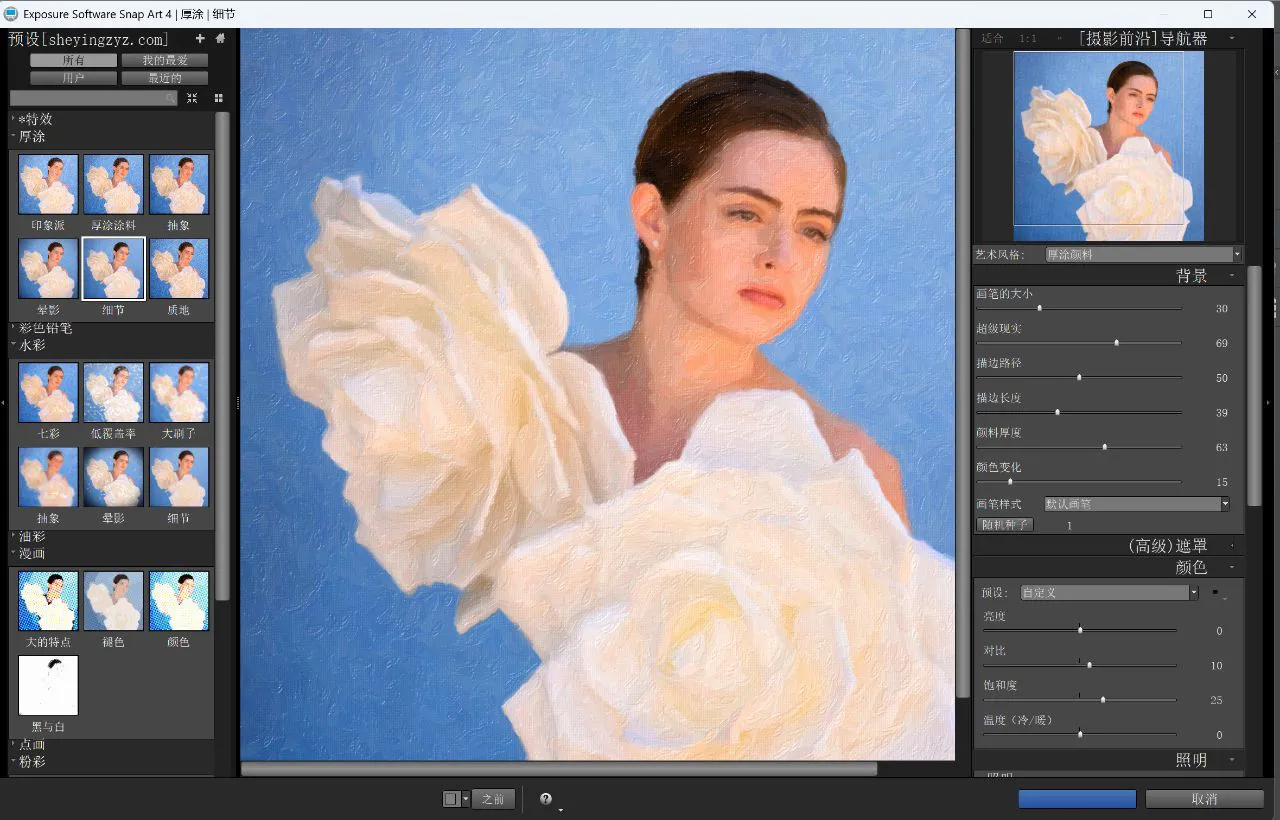The width and height of the screenshot is (1280, 820).
Task: Choose the 褪色 comic preset
Action: point(113,600)
